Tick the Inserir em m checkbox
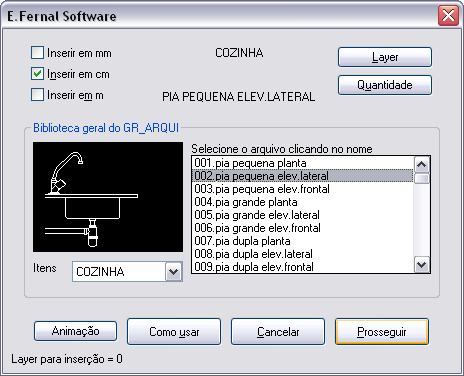The height and width of the screenshot is (376, 464). click(37, 95)
